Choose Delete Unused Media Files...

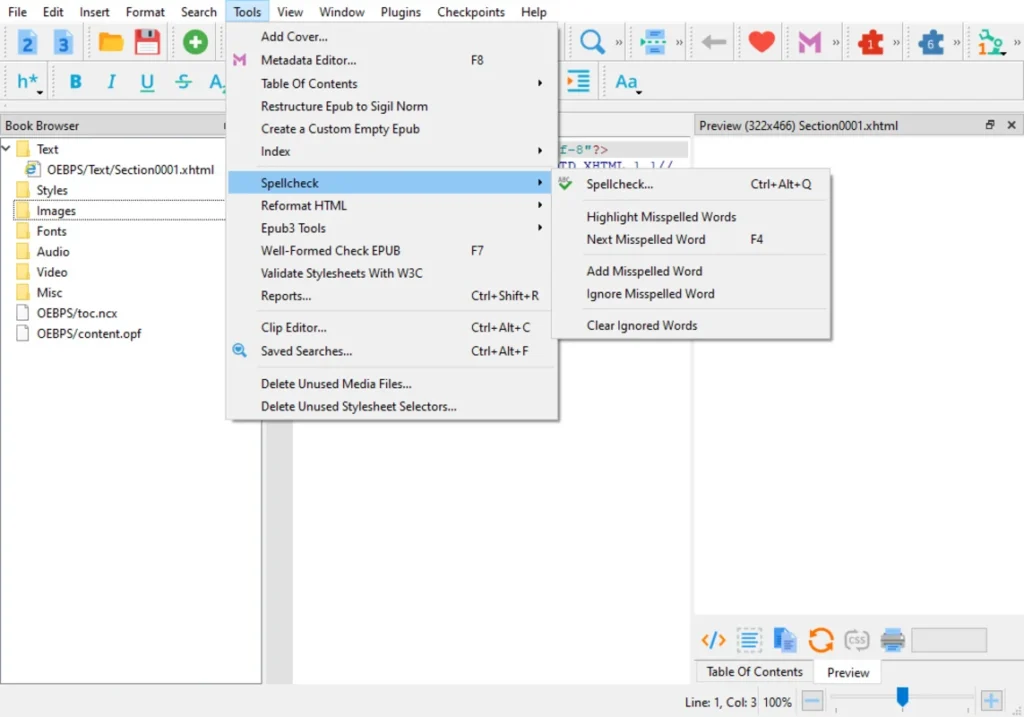tap(392, 384)
